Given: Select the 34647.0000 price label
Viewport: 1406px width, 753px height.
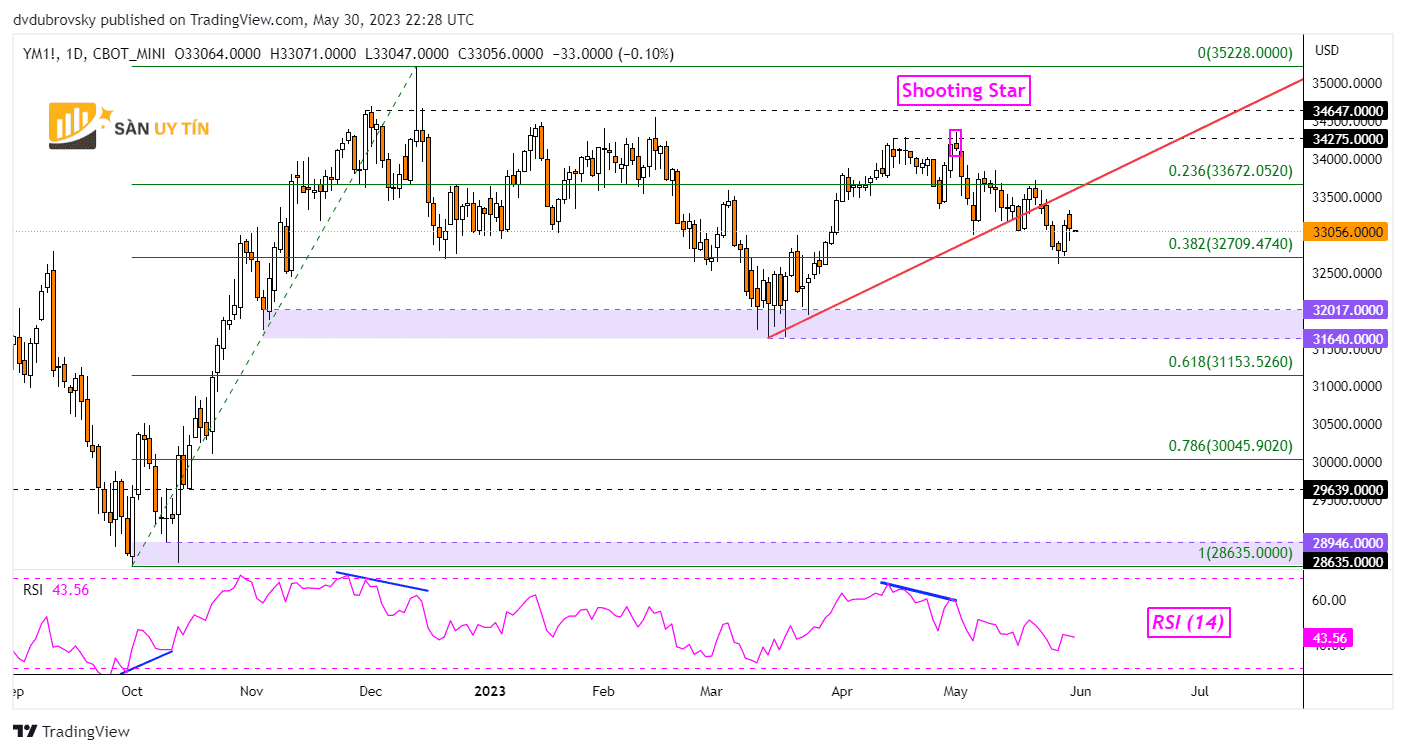Looking at the screenshot, I should point(1348,110).
